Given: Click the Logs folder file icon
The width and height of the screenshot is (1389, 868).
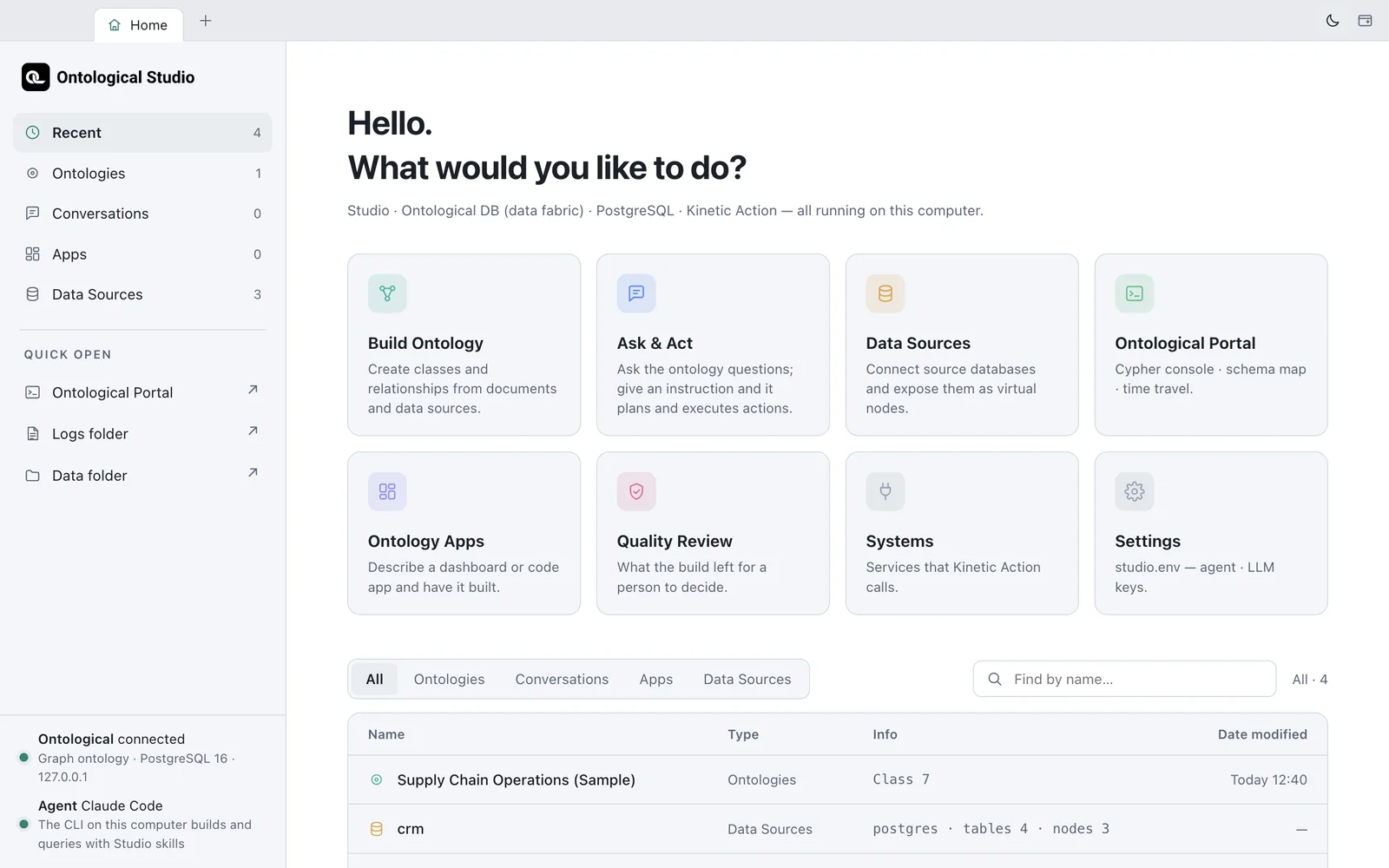Looking at the screenshot, I should point(32,434).
